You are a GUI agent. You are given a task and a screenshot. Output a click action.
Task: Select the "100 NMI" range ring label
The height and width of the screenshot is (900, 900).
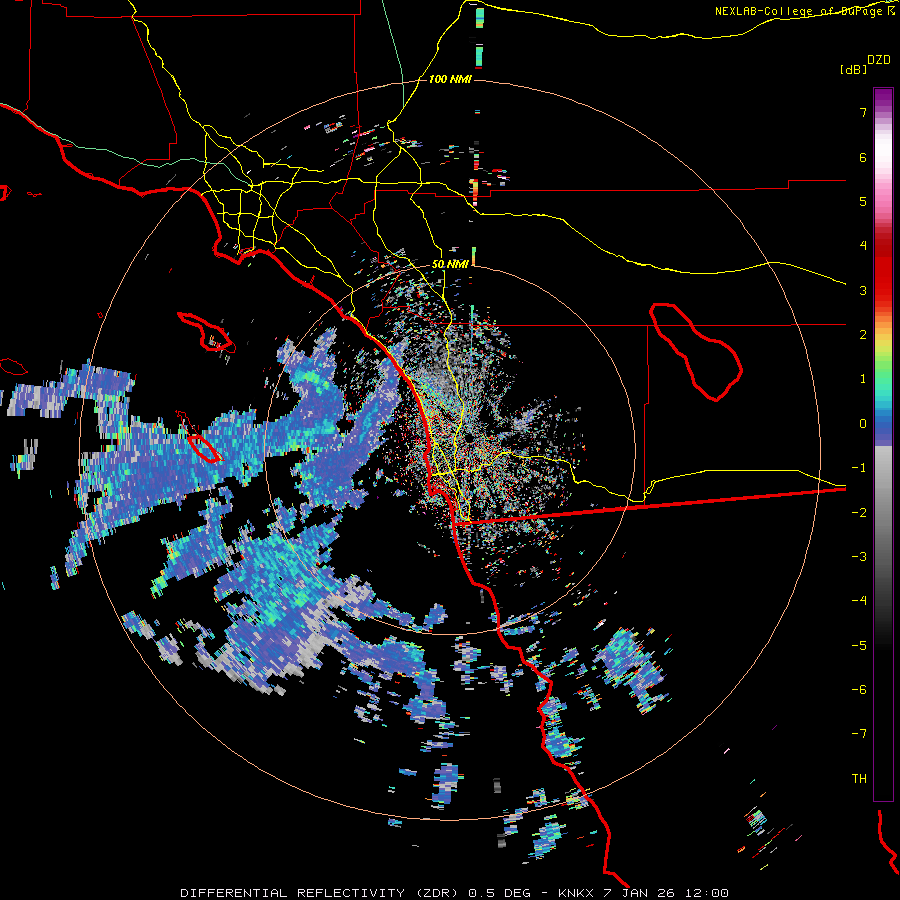pyautogui.click(x=450, y=79)
